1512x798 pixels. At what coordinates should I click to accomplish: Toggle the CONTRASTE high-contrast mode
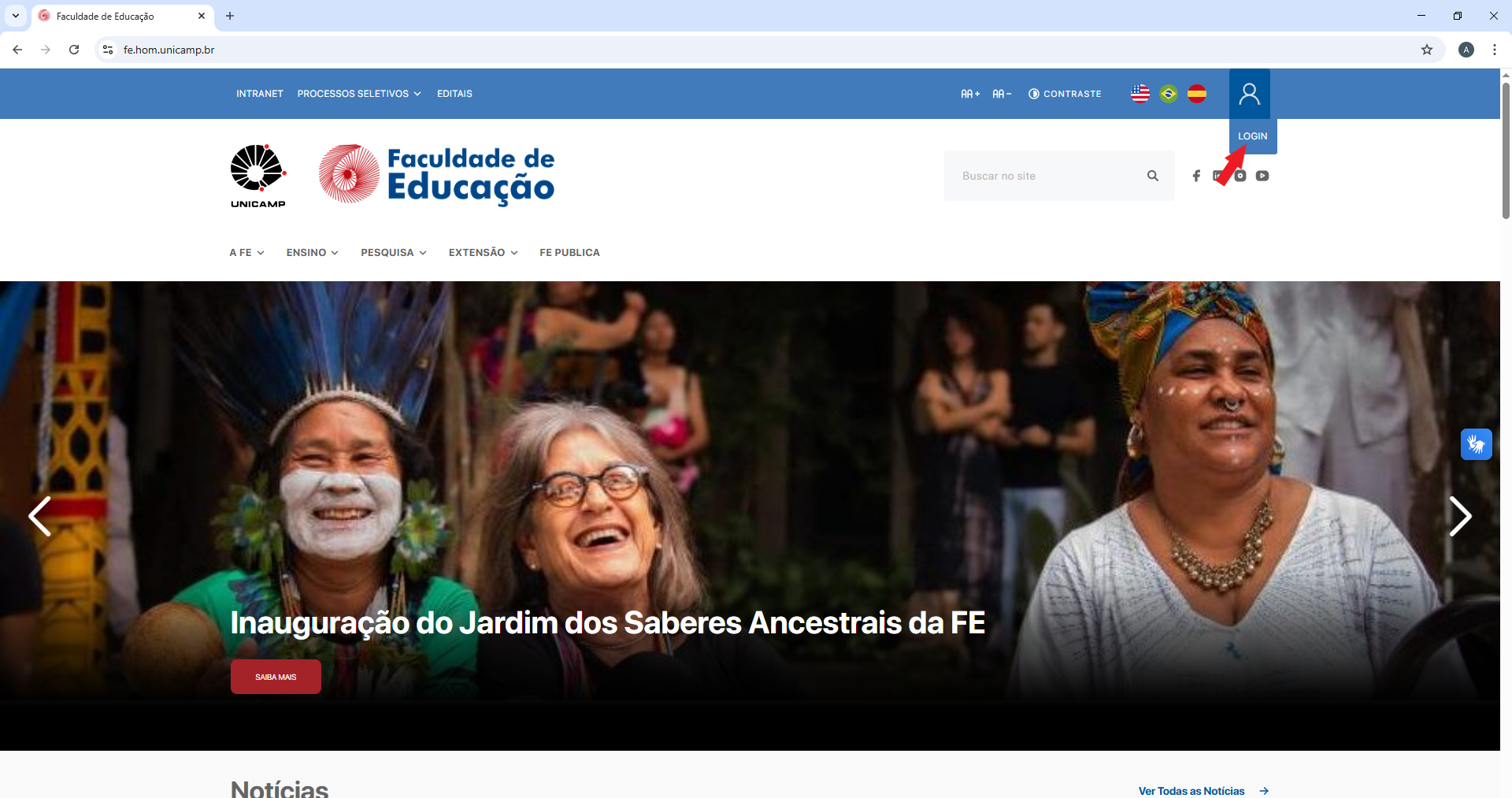click(1065, 94)
